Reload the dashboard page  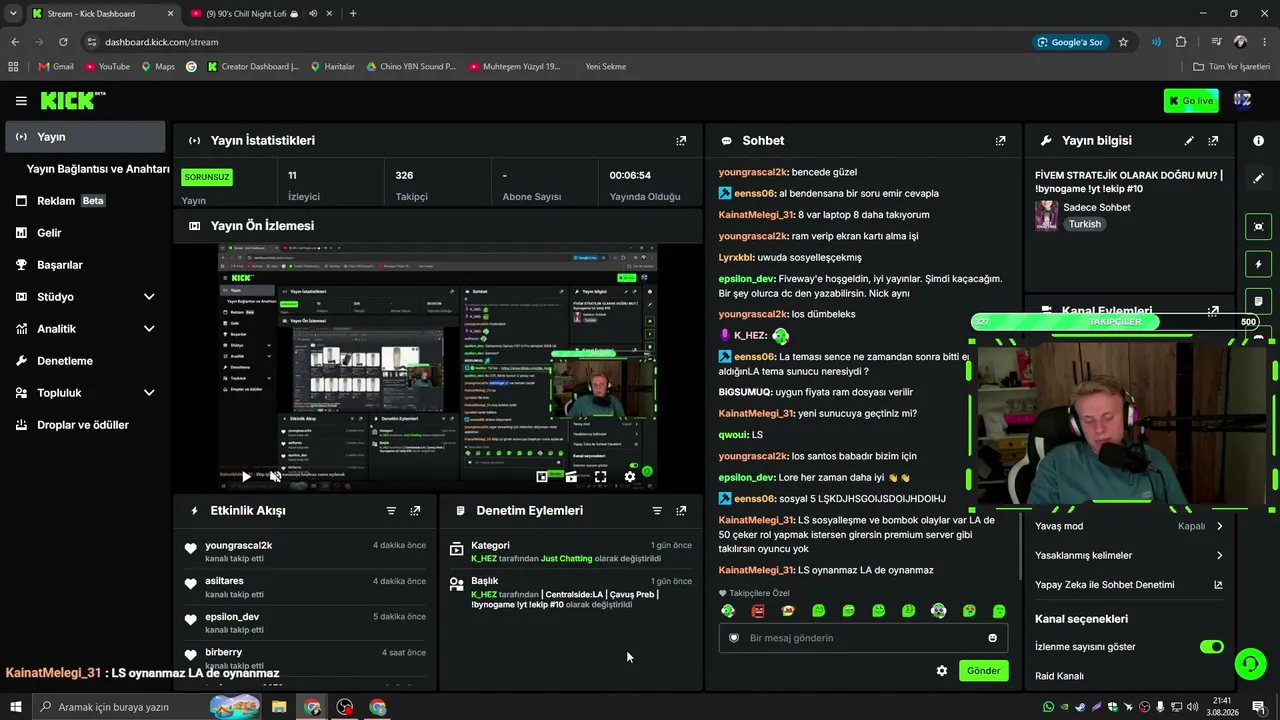point(63,42)
